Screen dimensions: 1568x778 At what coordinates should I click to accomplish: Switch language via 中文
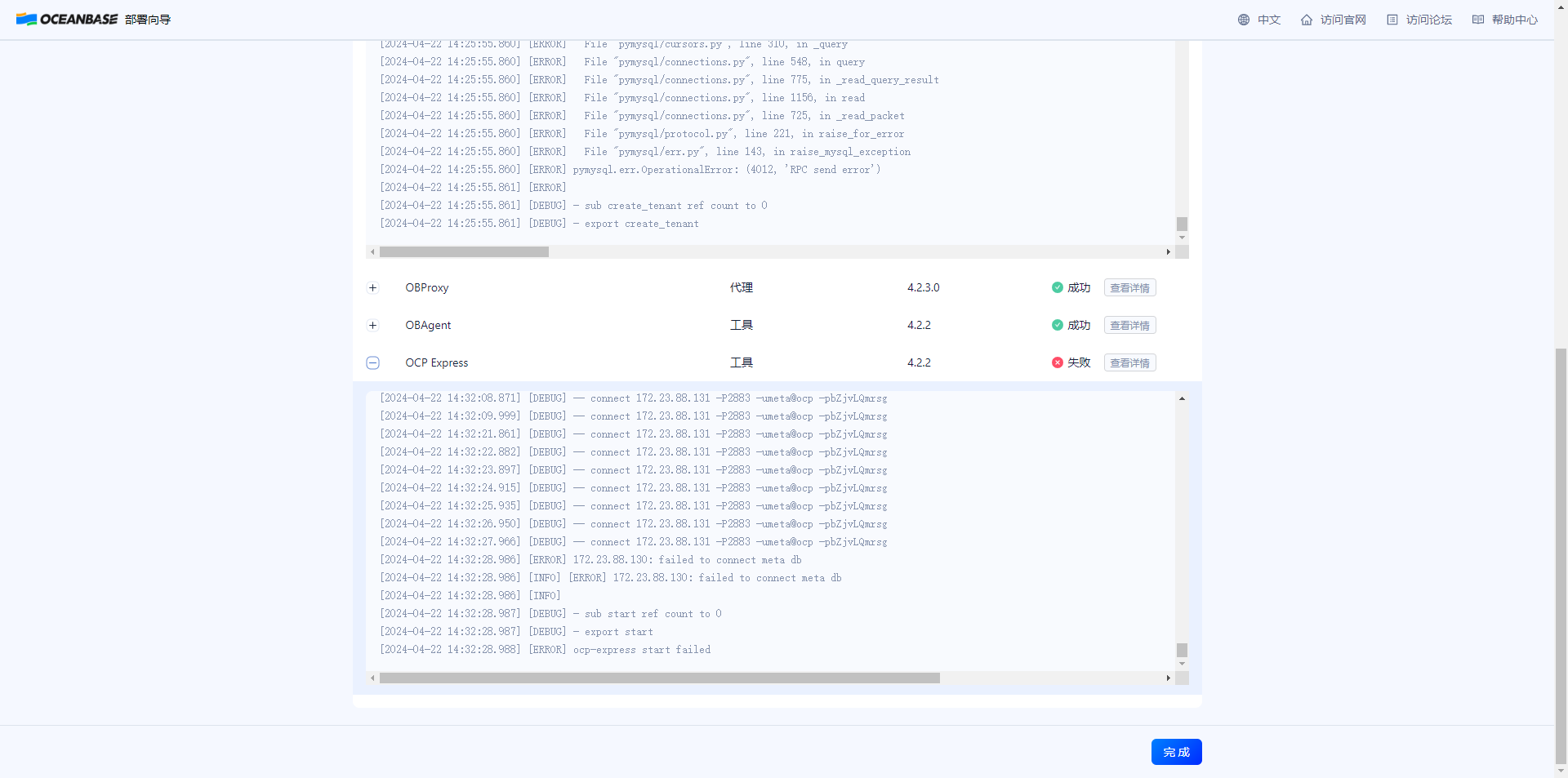(x=1269, y=20)
